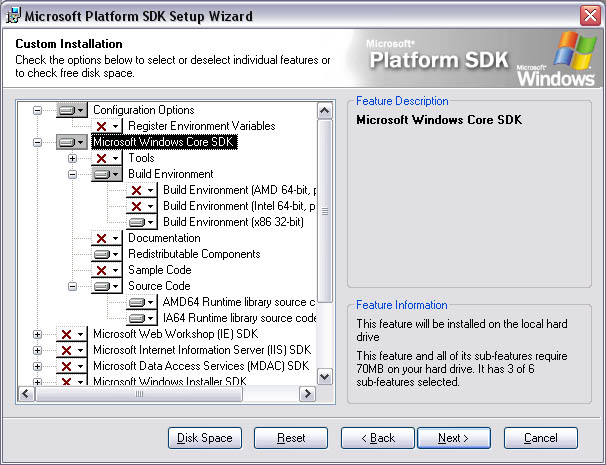The height and width of the screenshot is (465, 606).
Task: Select IA64 Runtime library source code label
Action: tap(240, 318)
